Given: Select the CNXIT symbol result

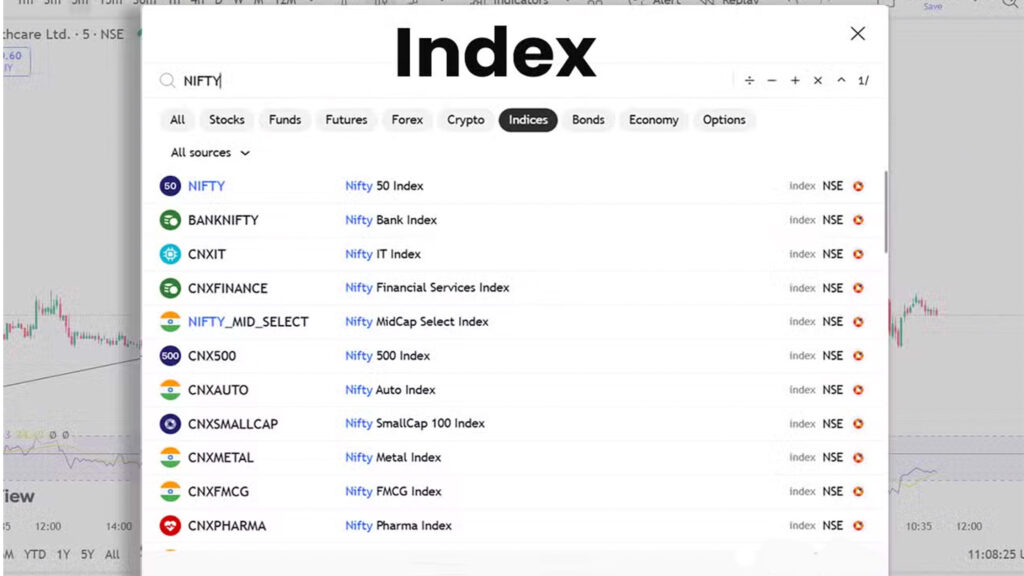Looking at the screenshot, I should (206, 254).
